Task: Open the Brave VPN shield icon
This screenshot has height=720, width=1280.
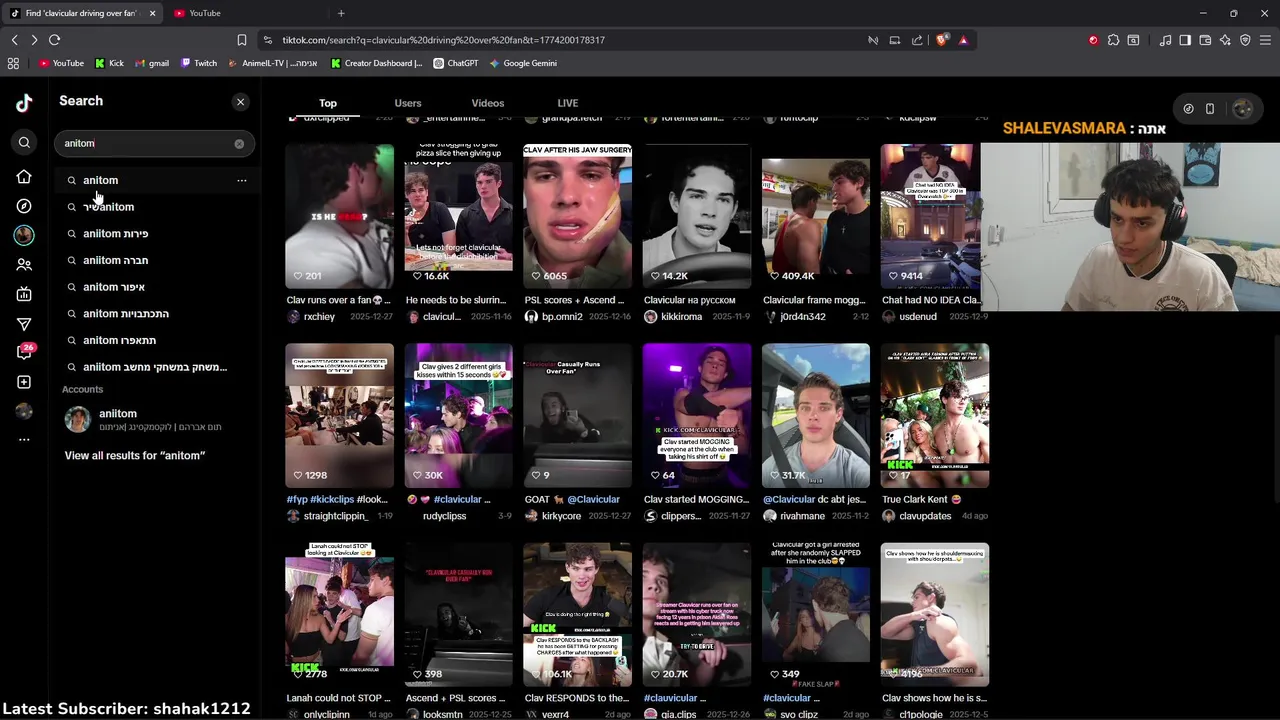Action: tap(1245, 40)
